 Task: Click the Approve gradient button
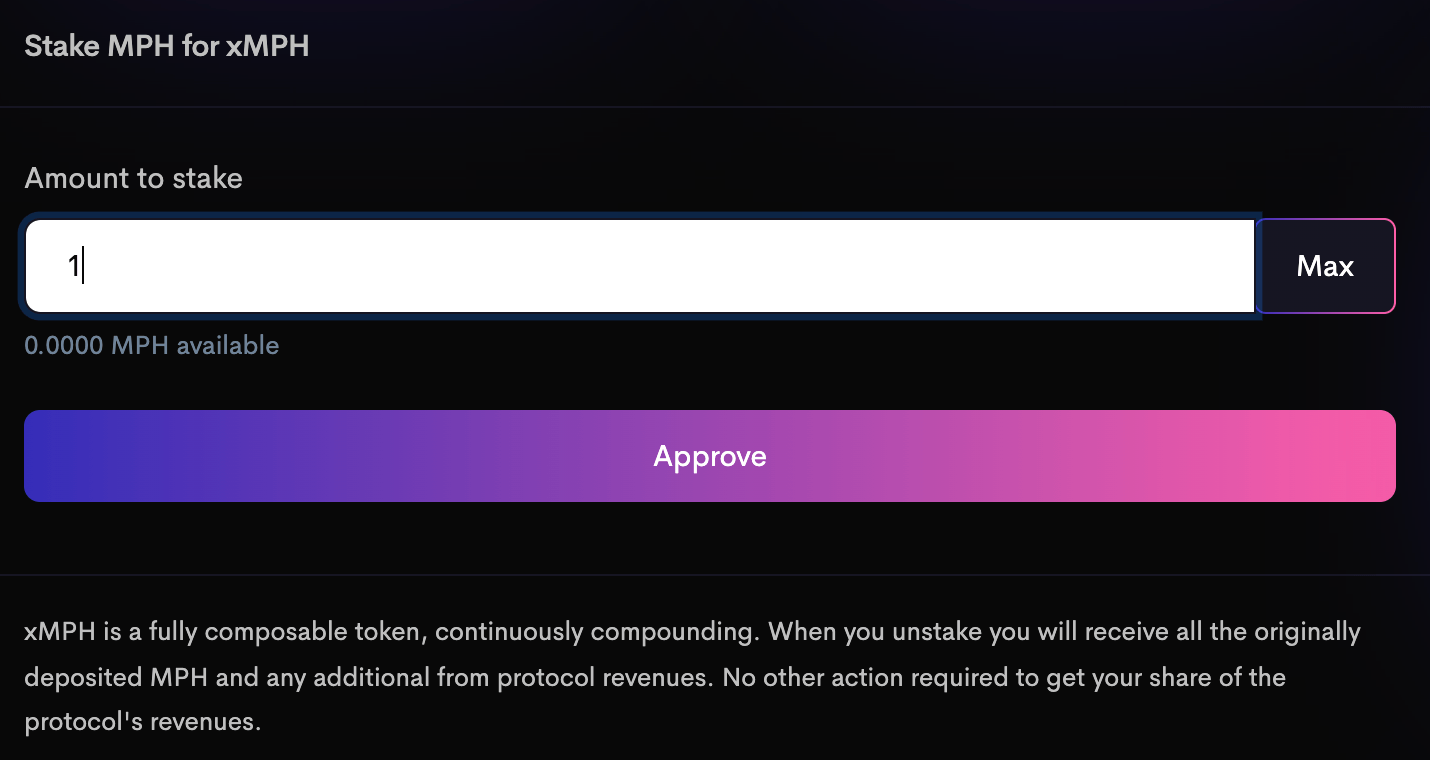click(710, 456)
